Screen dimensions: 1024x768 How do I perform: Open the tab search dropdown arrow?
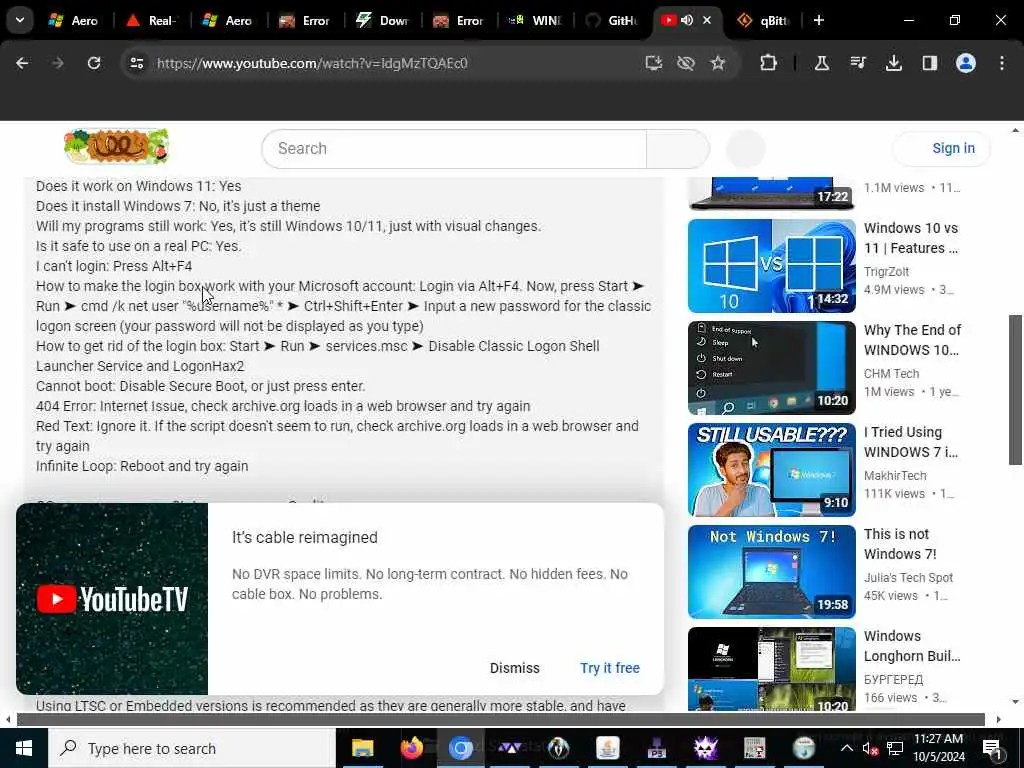20,20
